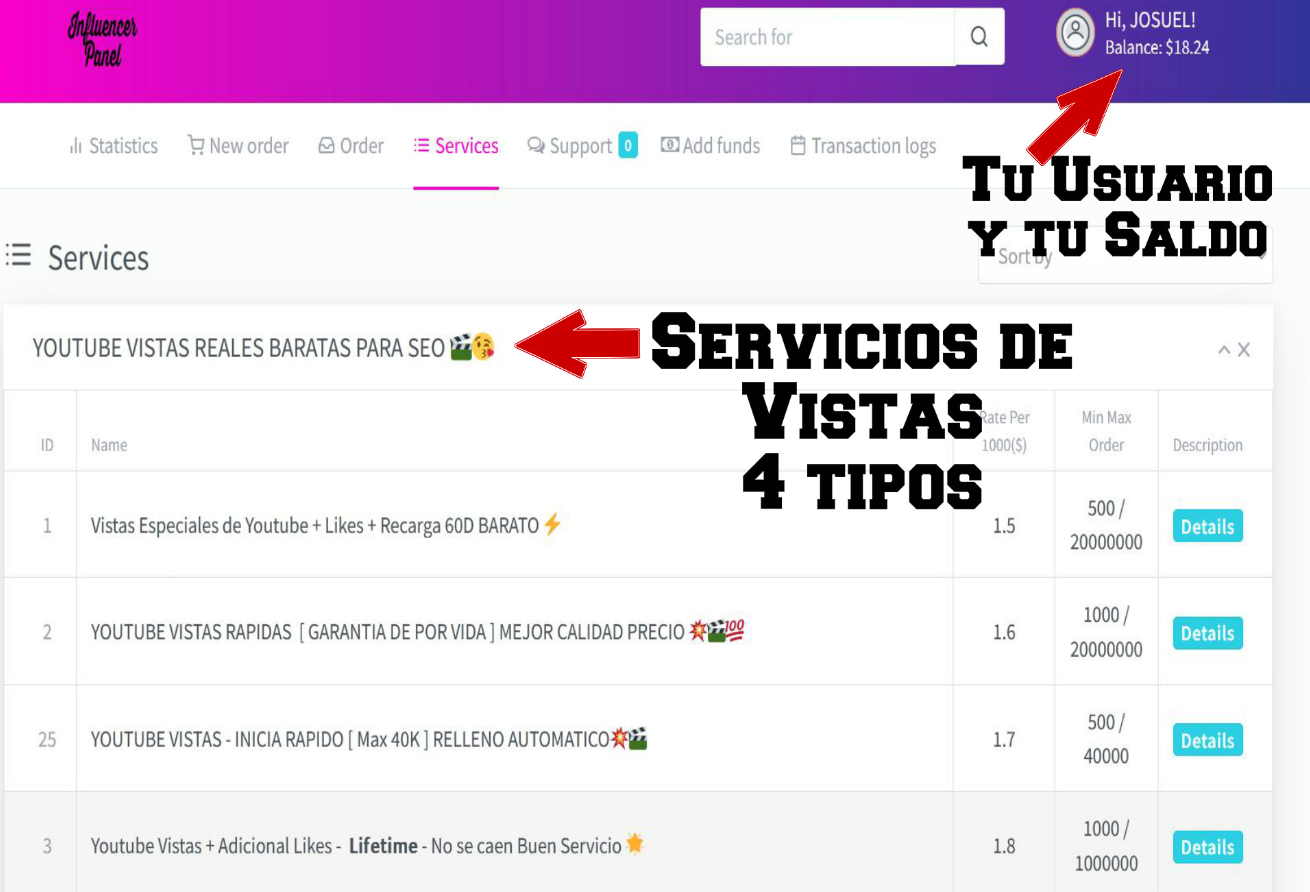Click the 500 / 40000 order limit cell

[x=1106, y=739]
